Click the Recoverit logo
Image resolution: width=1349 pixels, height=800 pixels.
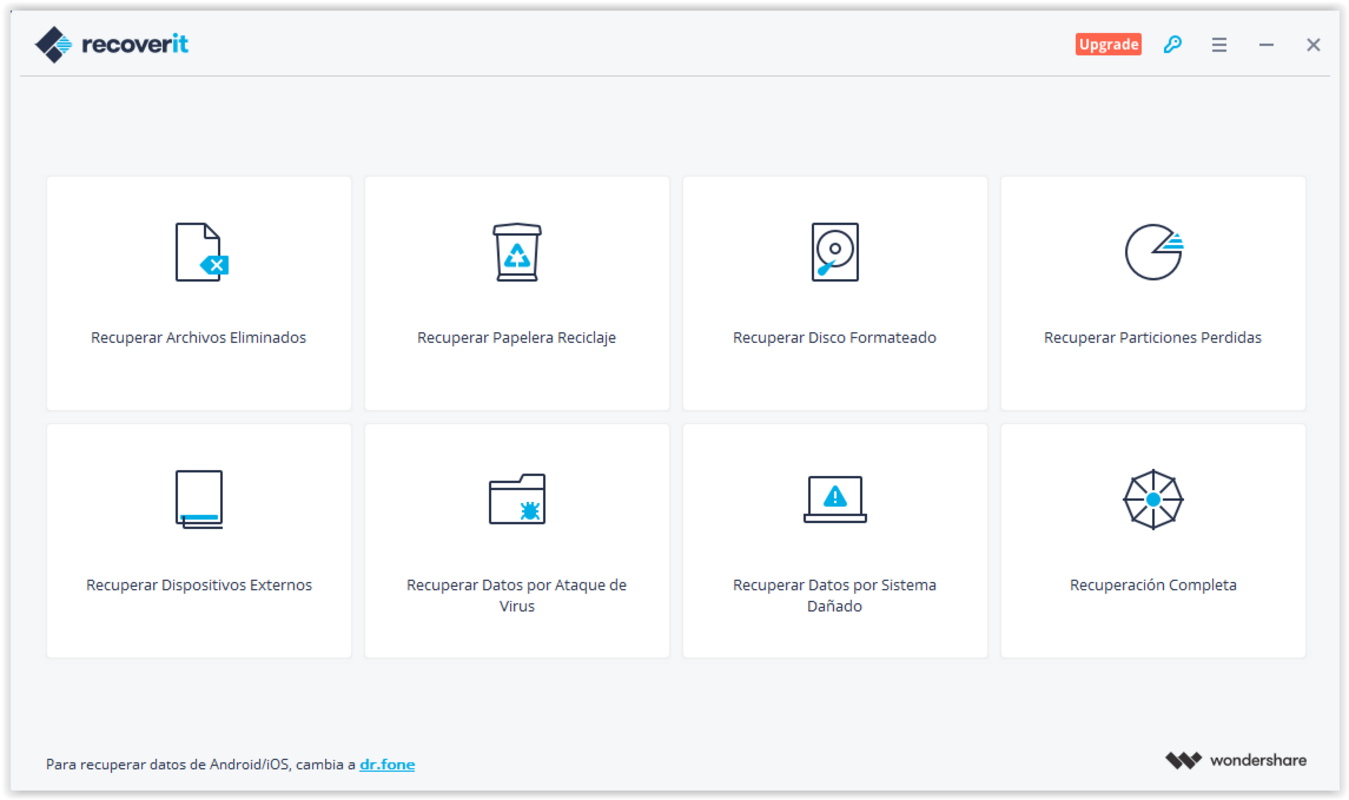pyautogui.click(x=111, y=44)
